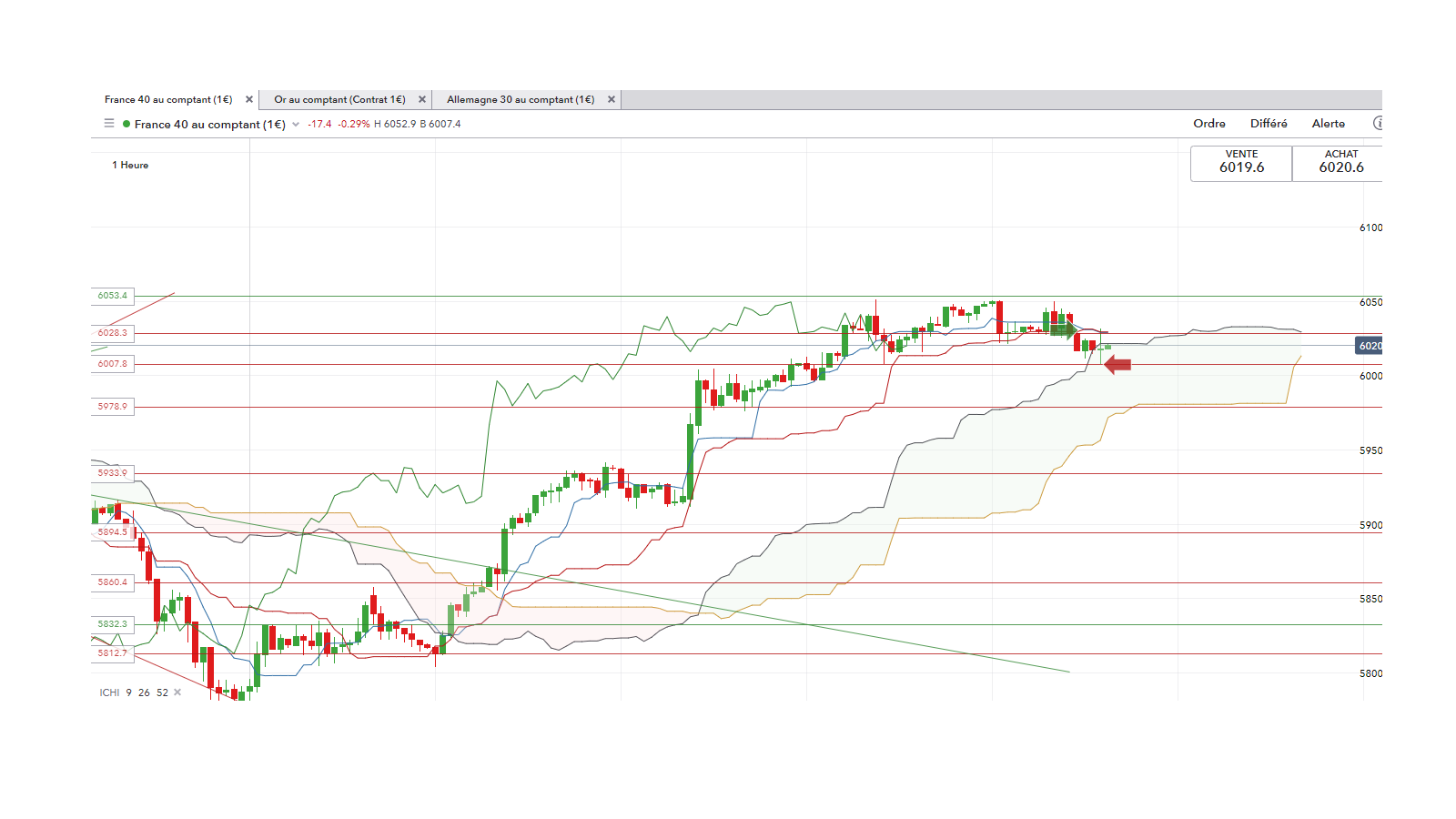Click the 5850 price axis label
Screen dimensions: 1456x819
tap(1370, 599)
